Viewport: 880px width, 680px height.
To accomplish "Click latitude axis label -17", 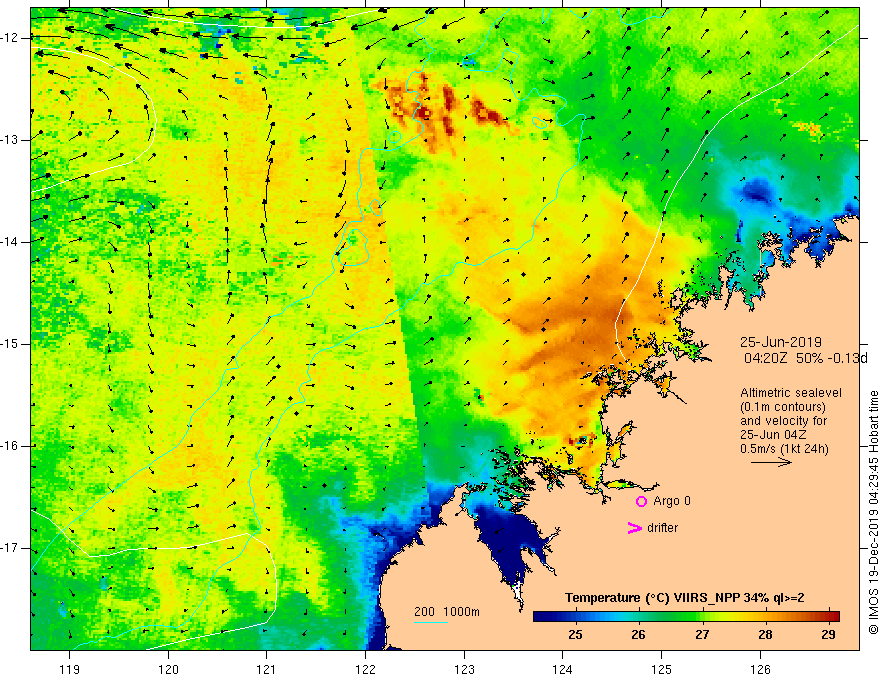I will (x=10, y=548).
